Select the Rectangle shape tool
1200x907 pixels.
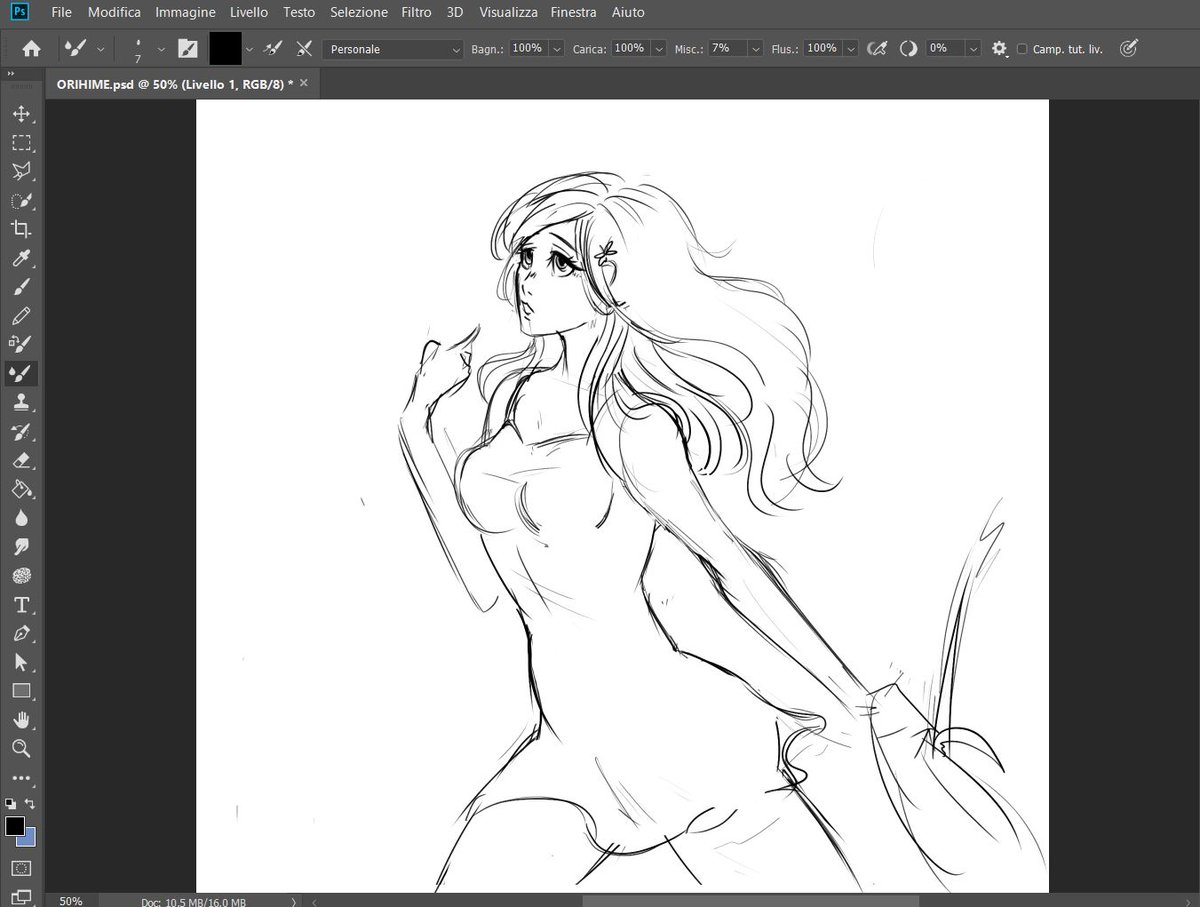point(21,691)
